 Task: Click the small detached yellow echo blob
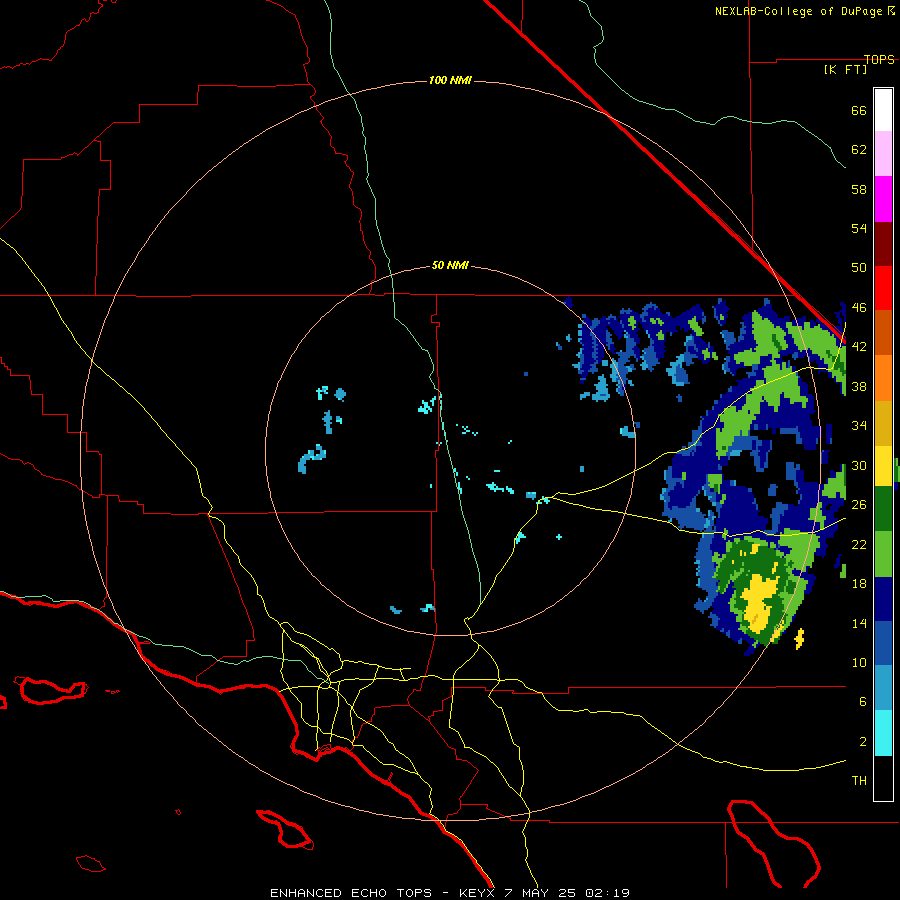(x=799, y=639)
